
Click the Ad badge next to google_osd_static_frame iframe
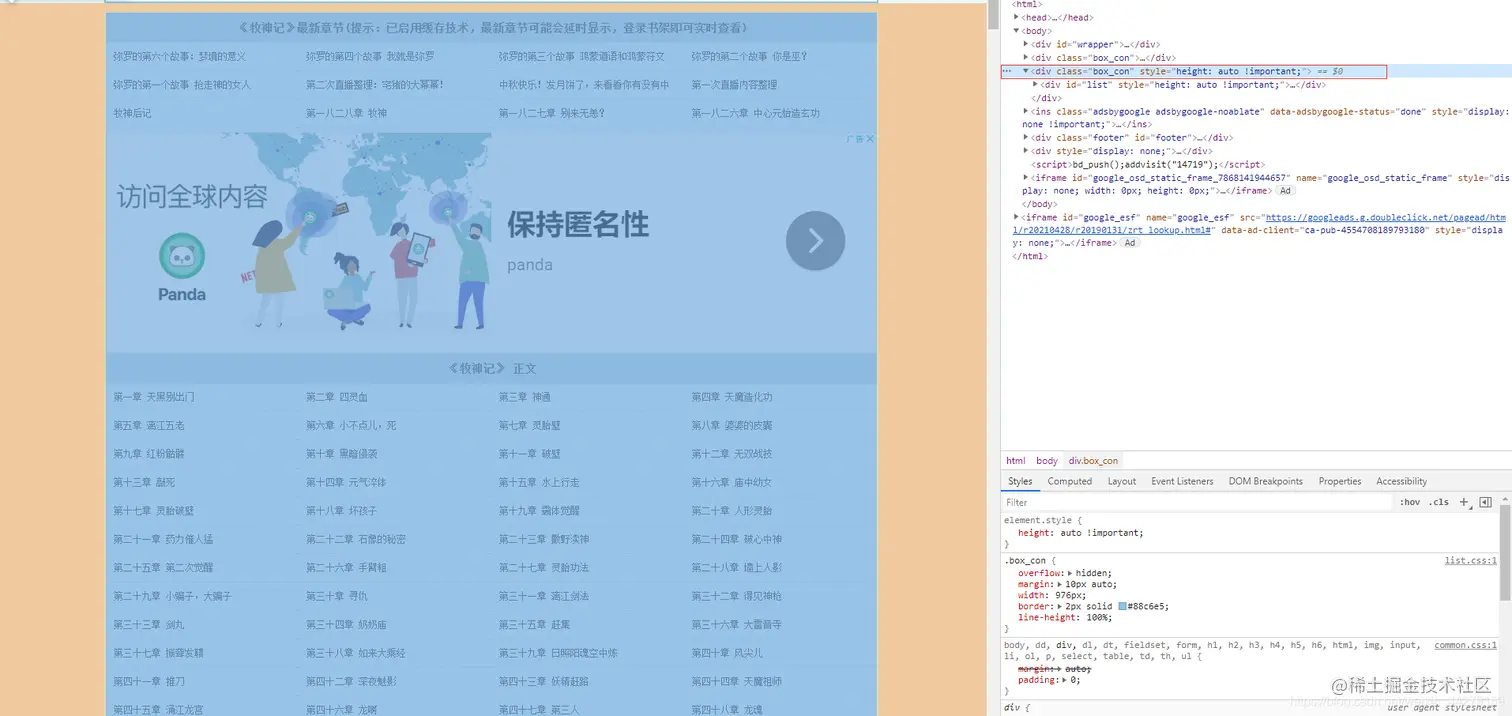1284,190
